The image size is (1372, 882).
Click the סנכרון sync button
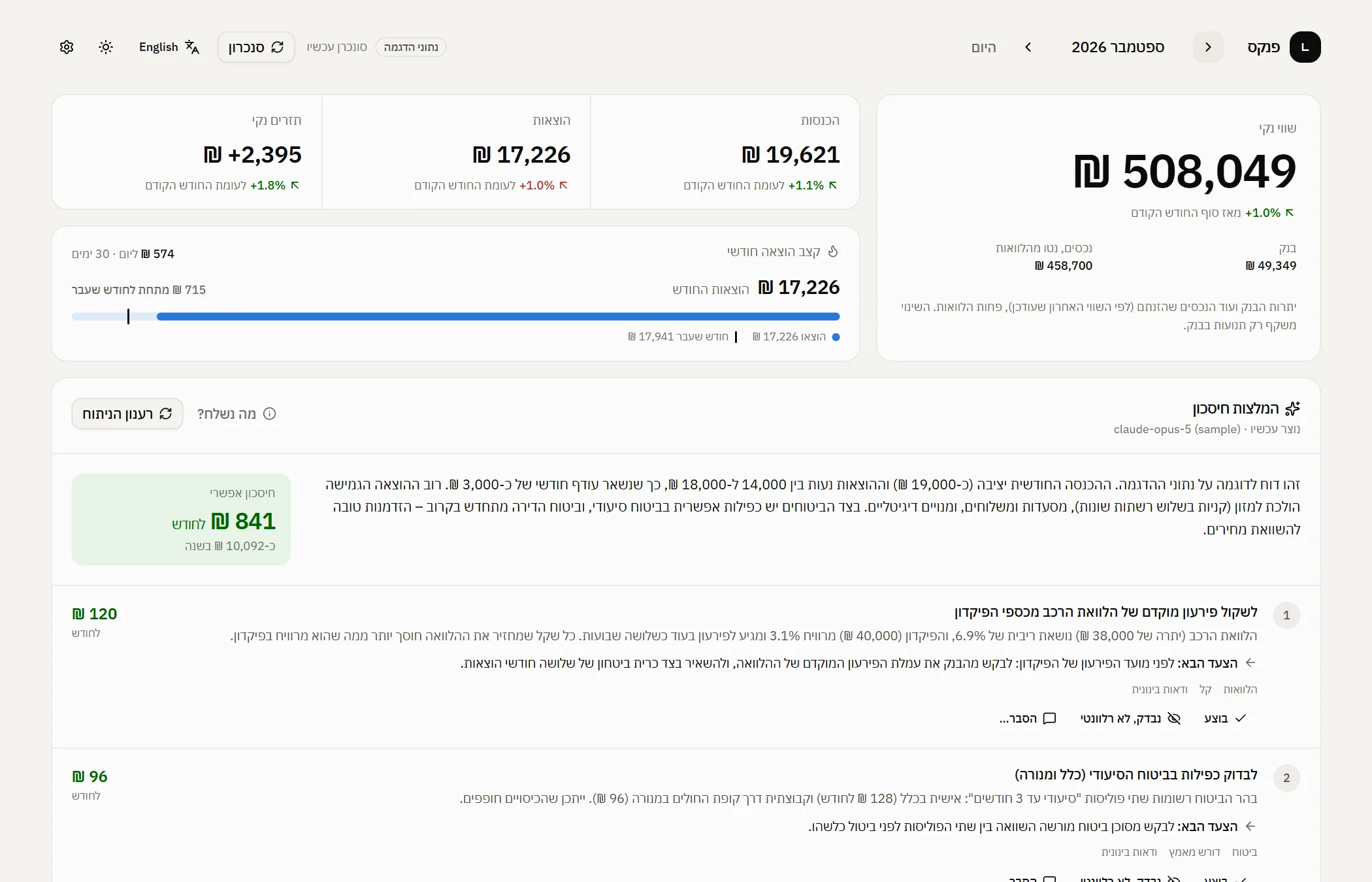point(256,47)
